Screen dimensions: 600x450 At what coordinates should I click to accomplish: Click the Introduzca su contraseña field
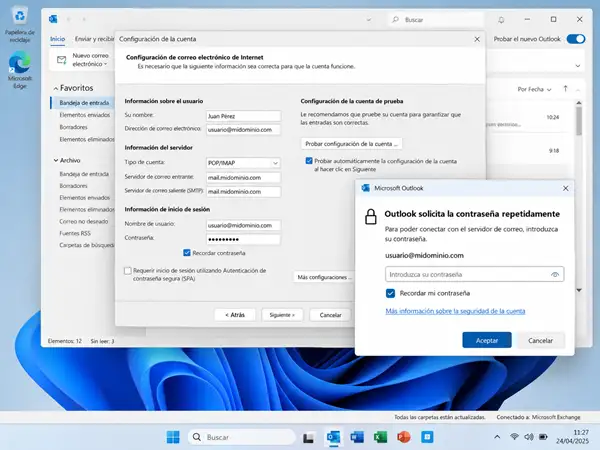(474, 274)
